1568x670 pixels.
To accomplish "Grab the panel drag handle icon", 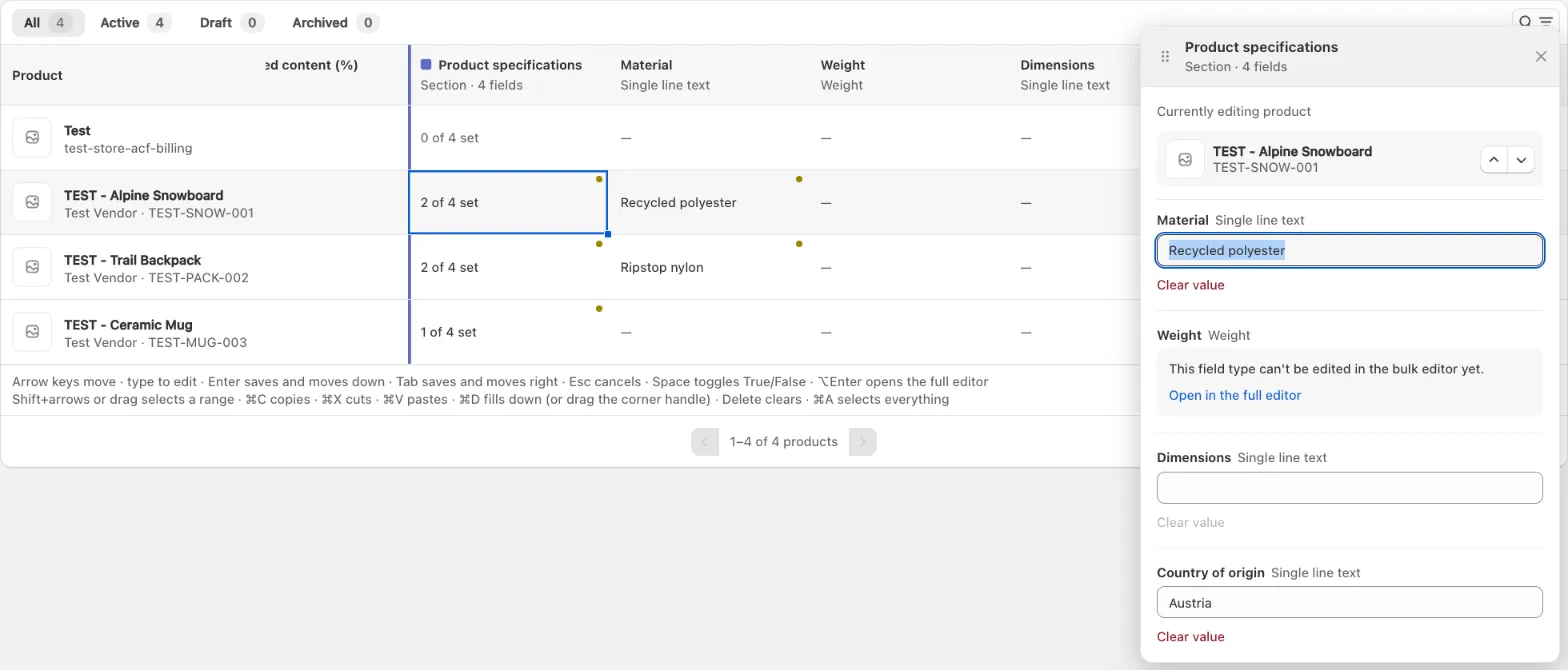I will pyautogui.click(x=1164, y=57).
